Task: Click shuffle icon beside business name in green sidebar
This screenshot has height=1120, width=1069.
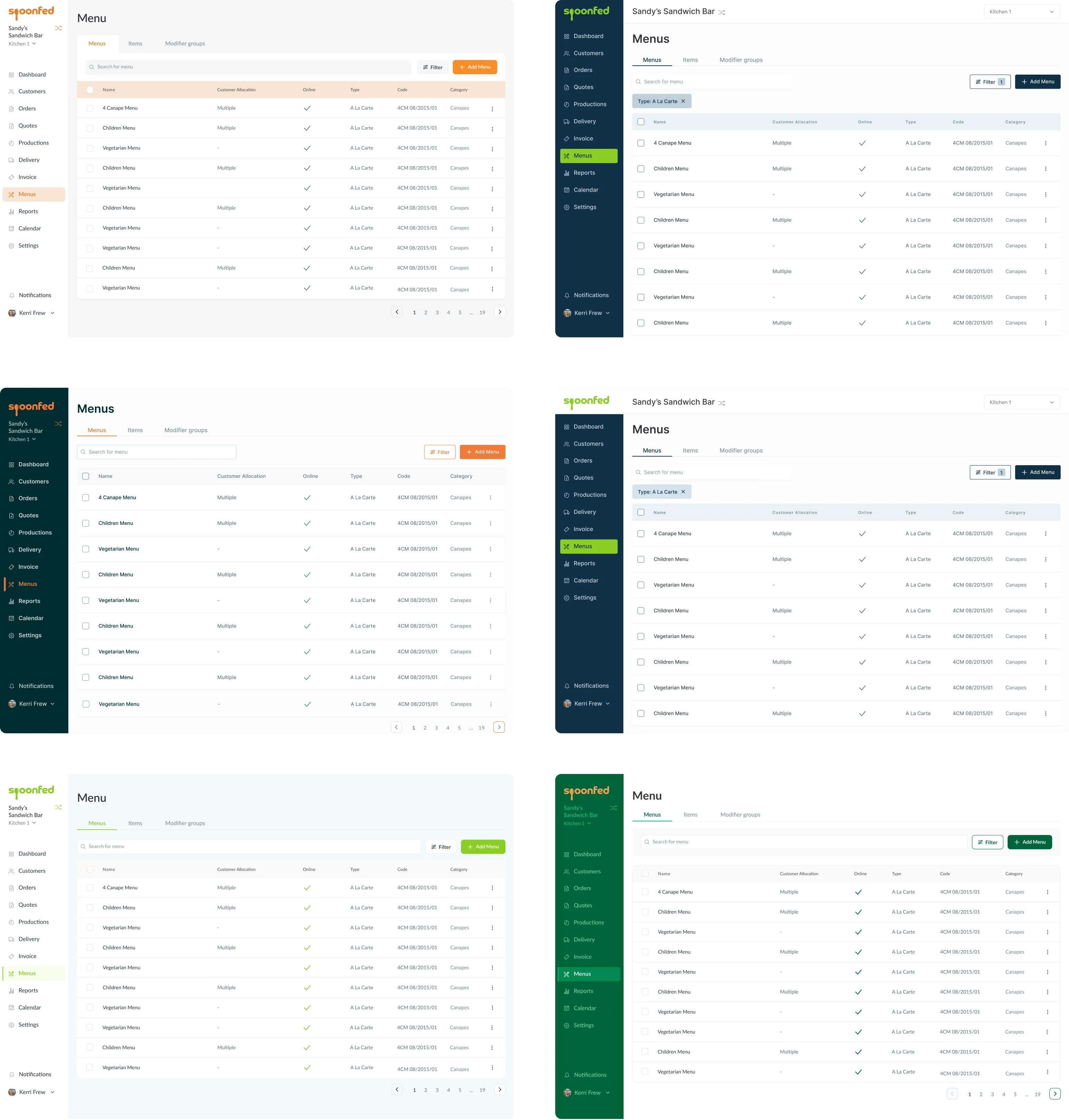Action: [x=613, y=808]
